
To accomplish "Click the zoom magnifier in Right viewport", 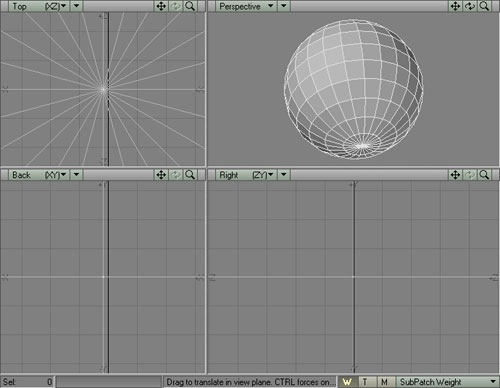I will [x=484, y=175].
